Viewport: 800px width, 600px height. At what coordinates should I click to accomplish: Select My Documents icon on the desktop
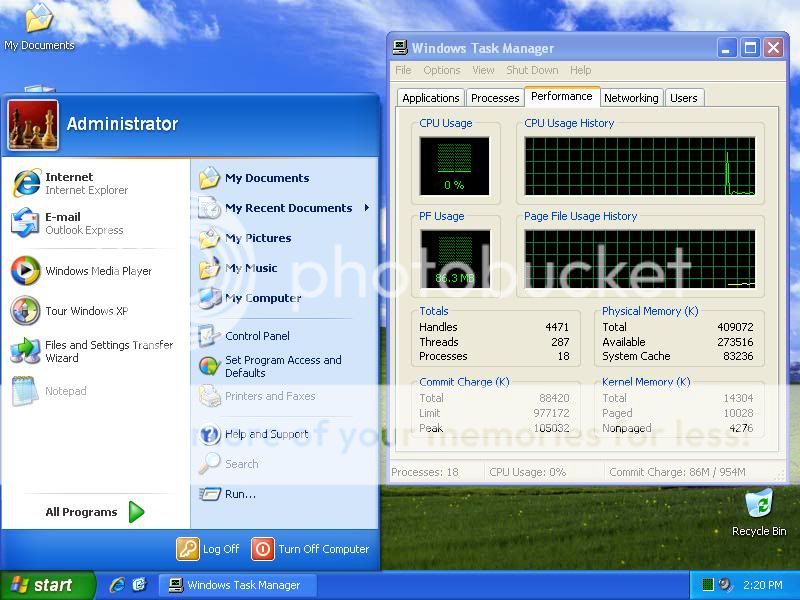(39, 18)
